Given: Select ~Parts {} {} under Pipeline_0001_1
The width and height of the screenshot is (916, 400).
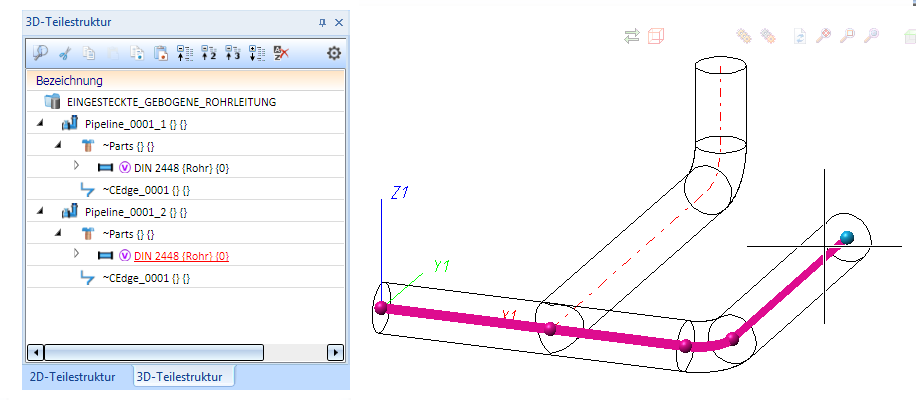Looking at the screenshot, I should [129, 146].
